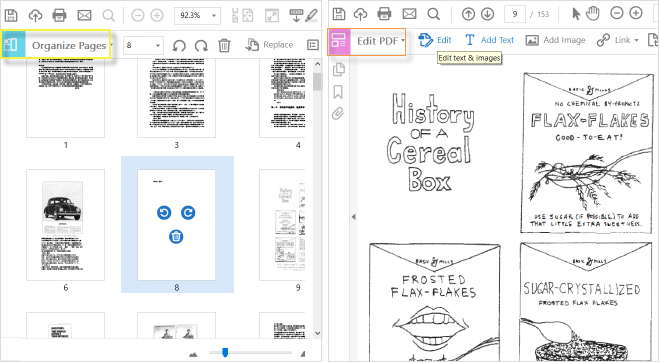660x362 pixels.
Task: Click the cloud upload icon in the right window
Action: (x=360, y=14)
